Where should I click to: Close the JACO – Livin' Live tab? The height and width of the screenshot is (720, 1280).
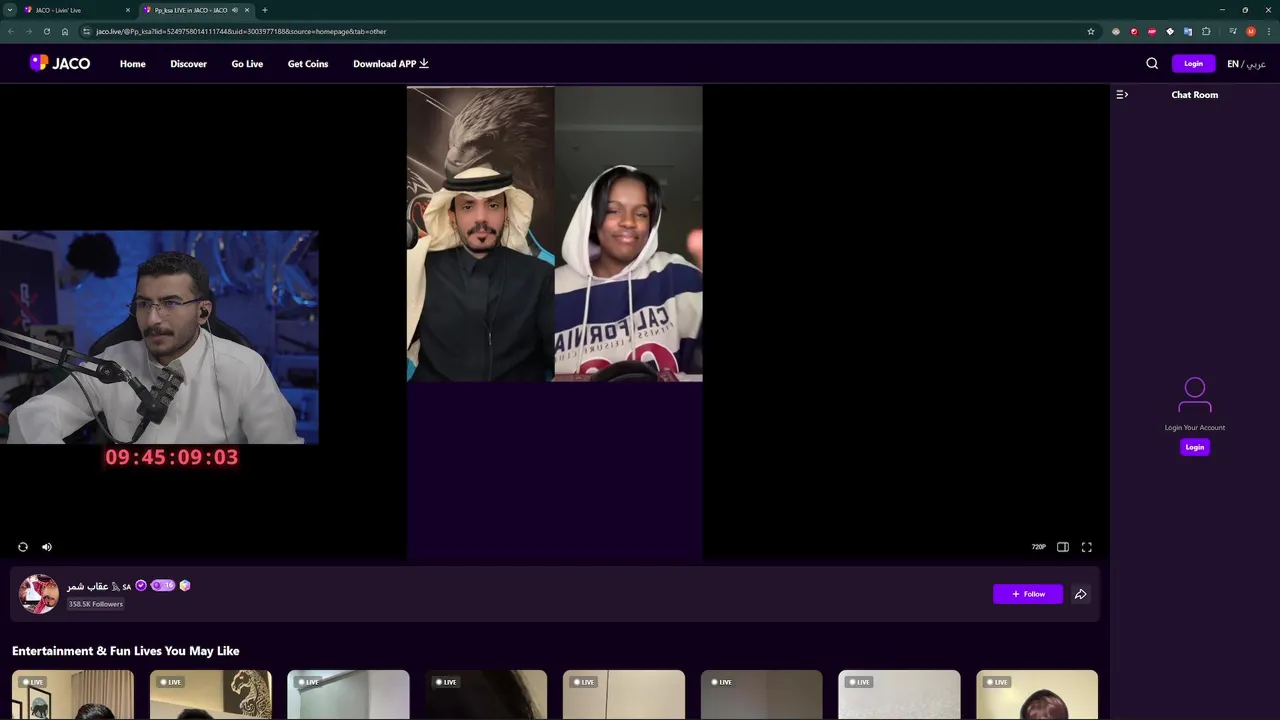[x=127, y=10]
